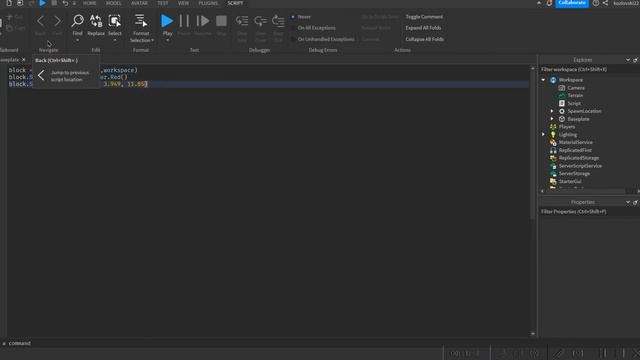Click the Resume test button
Viewport: 640px width, 360px height.
pyautogui.click(x=202, y=20)
